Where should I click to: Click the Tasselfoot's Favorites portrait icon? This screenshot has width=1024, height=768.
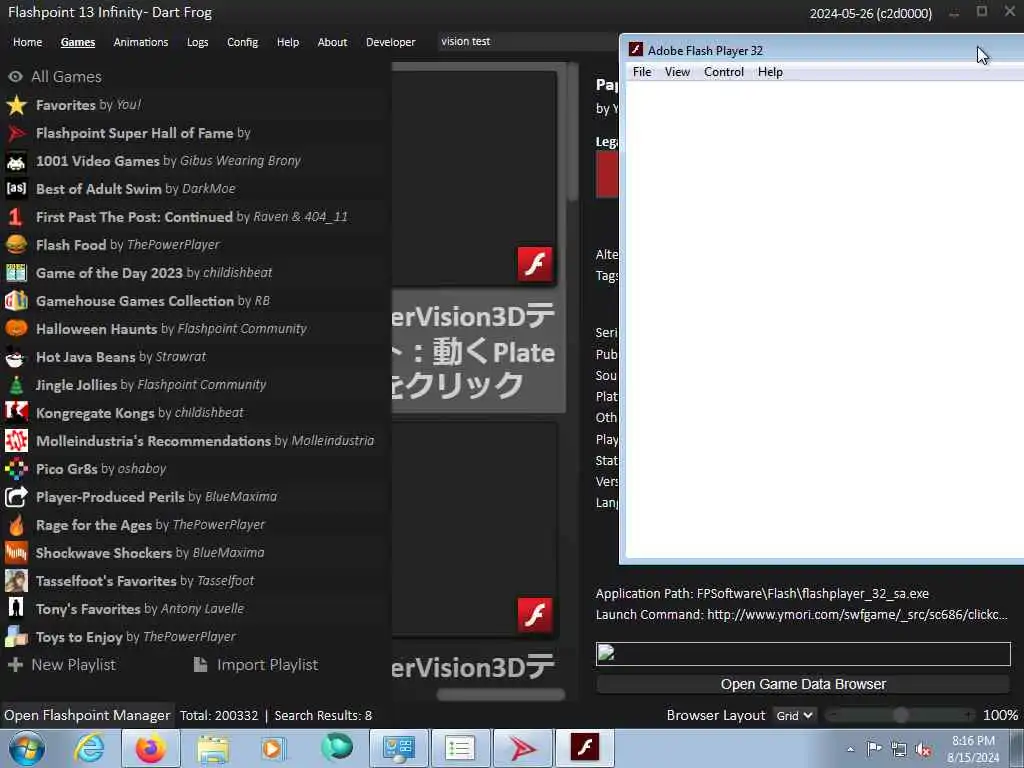pos(16,581)
